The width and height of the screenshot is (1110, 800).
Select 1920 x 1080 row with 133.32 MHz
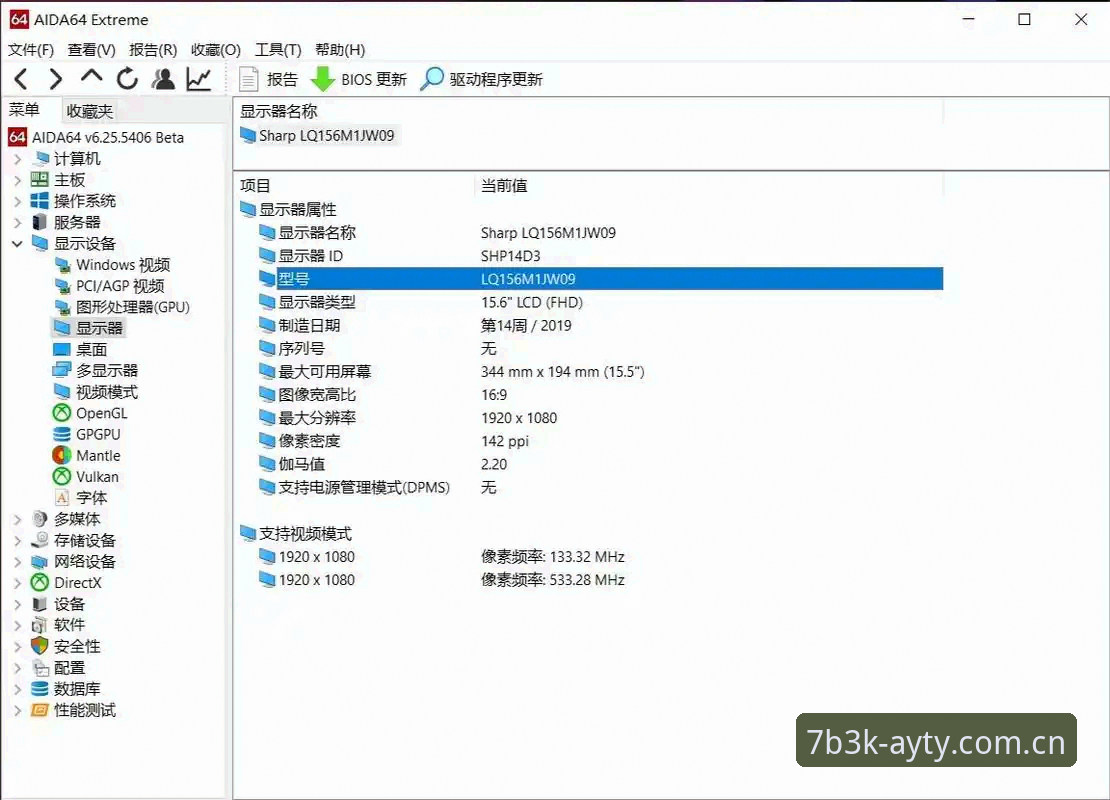pos(600,556)
